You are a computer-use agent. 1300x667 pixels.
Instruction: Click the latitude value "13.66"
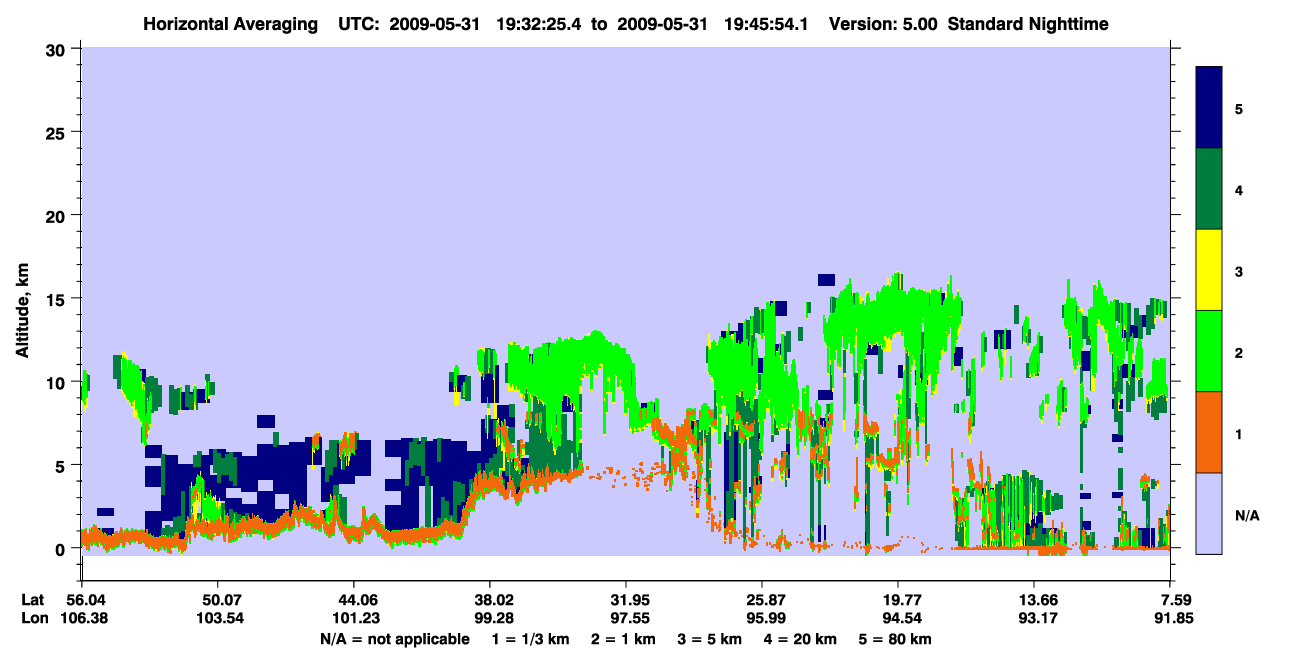[x=1034, y=600]
